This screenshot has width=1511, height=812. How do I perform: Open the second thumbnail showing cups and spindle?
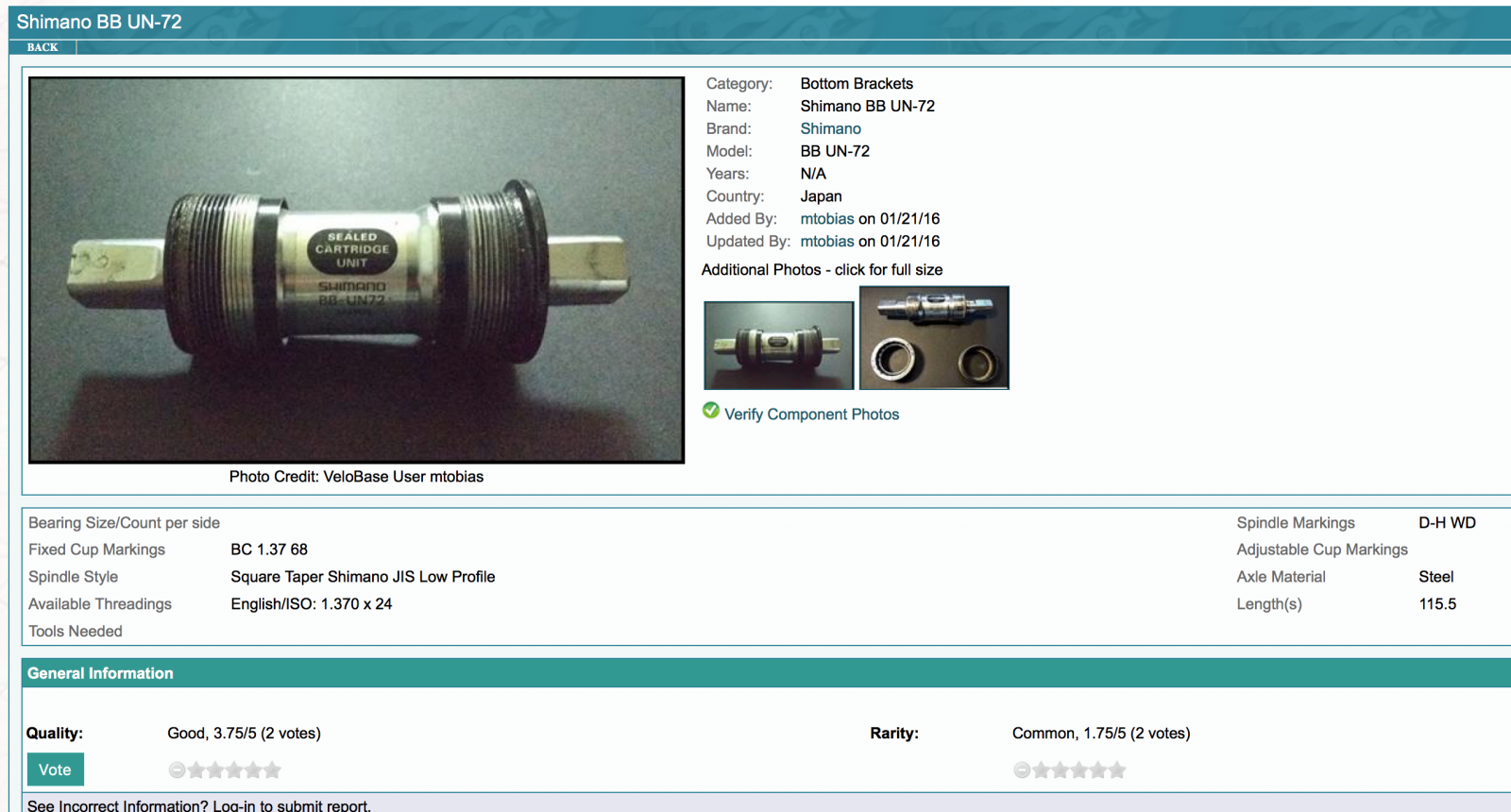934,338
